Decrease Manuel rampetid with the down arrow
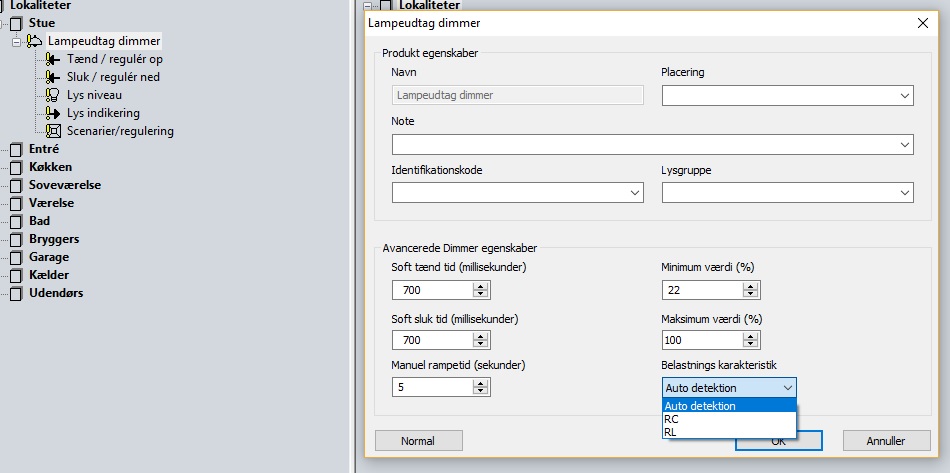Screen dimensions: 950x473 click(481, 392)
